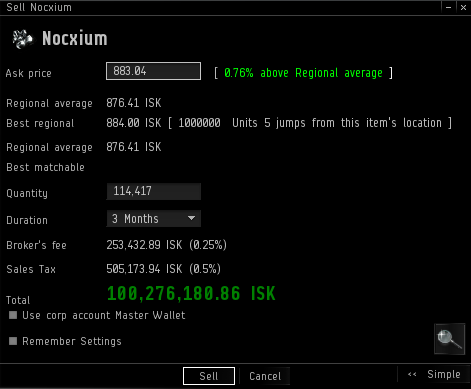Screen dimensions: 471x389
Task: Switch to Simple view mode
Action: (434, 374)
